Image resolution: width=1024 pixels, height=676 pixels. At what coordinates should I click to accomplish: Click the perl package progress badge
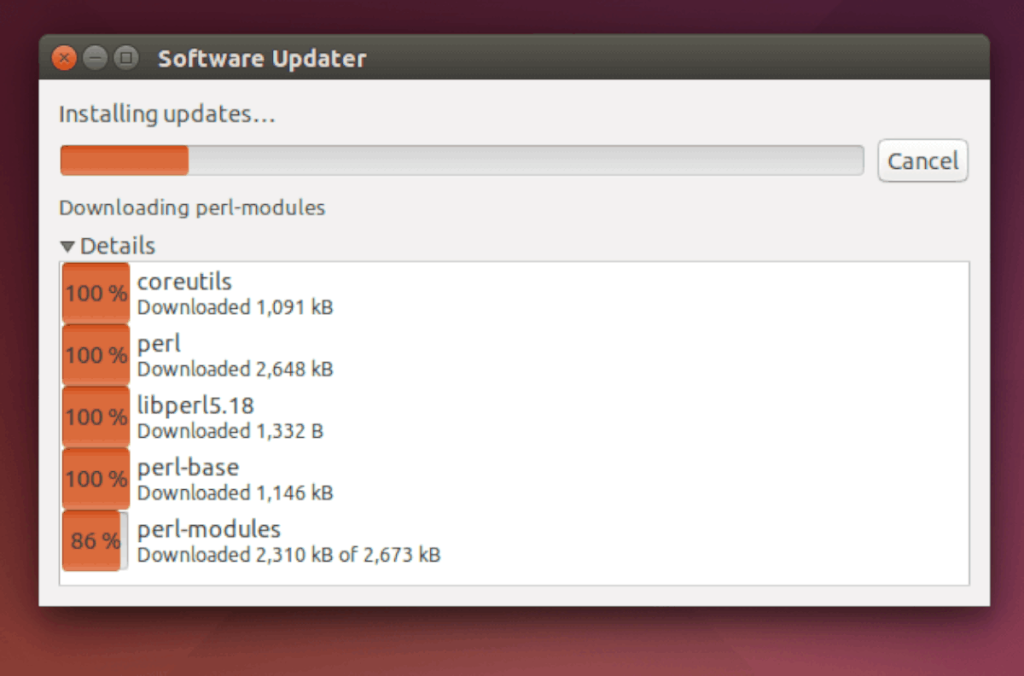(94, 355)
